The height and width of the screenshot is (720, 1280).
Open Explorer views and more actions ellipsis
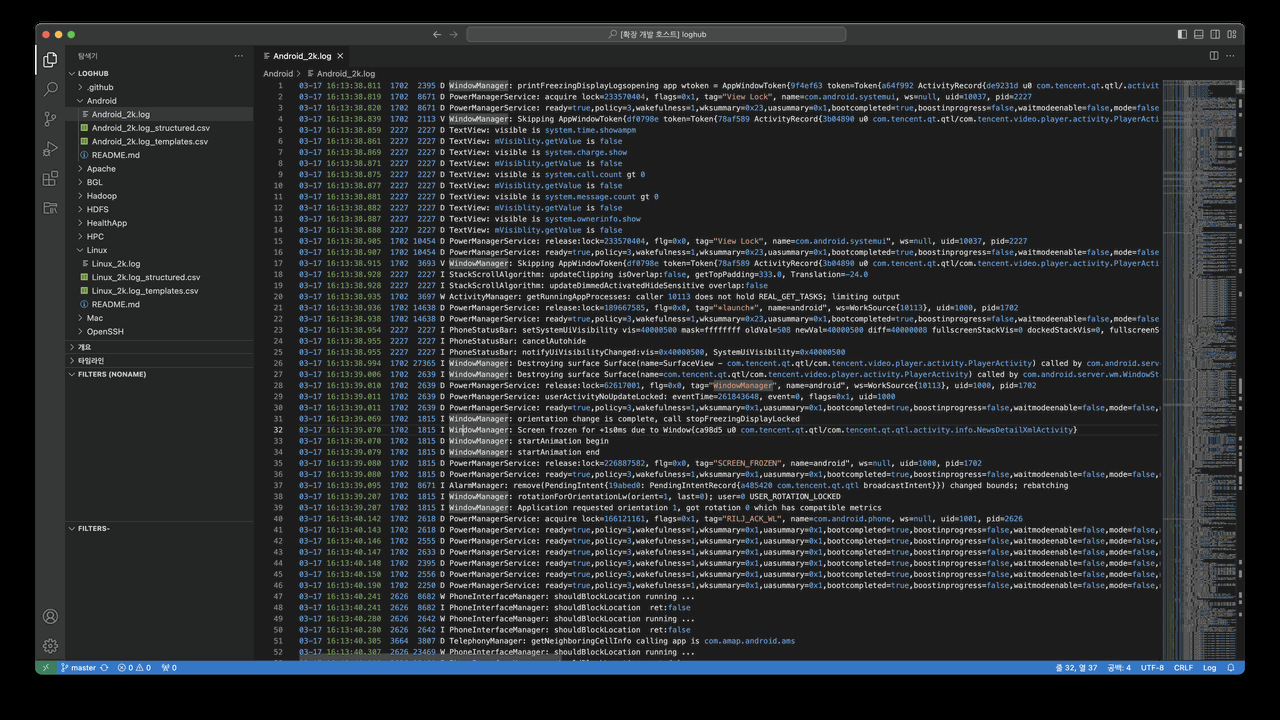tap(238, 56)
